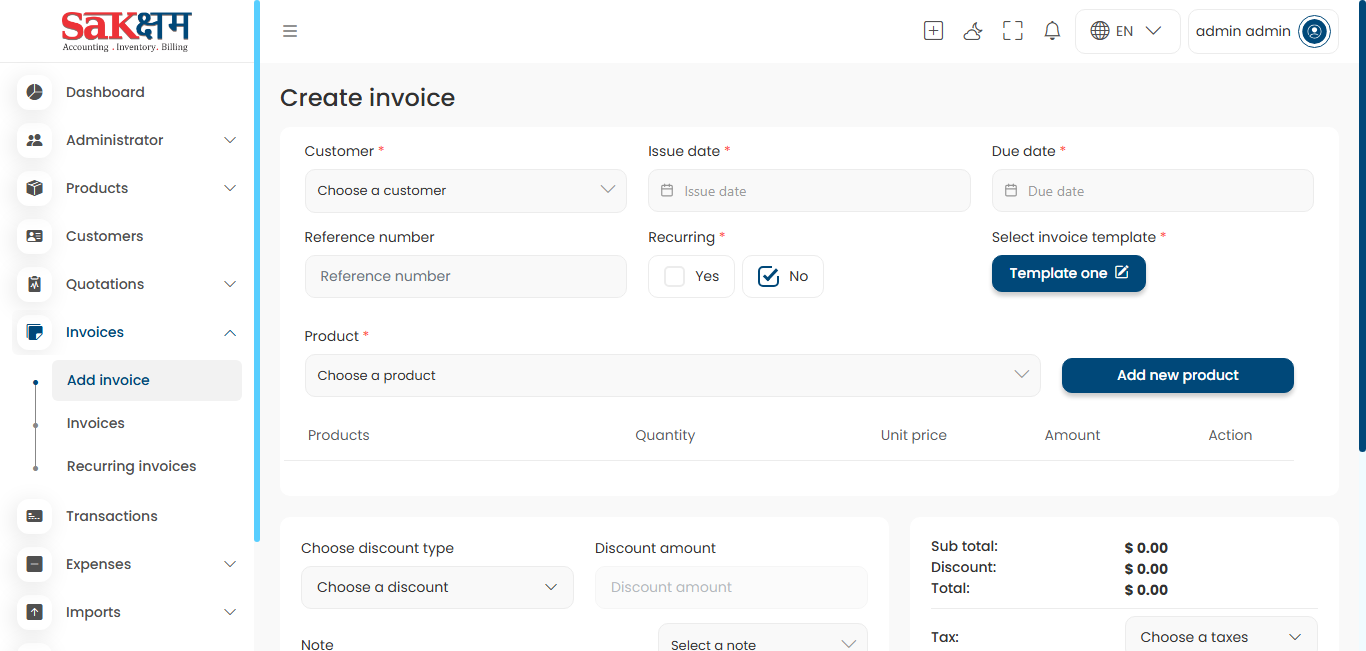Toggle dark mode using the moon icon
Image resolution: width=1366 pixels, height=651 pixels.
972,31
